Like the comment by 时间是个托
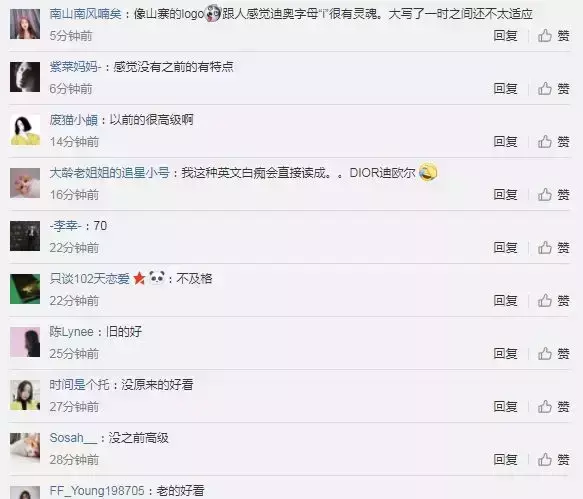 (x=553, y=407)
